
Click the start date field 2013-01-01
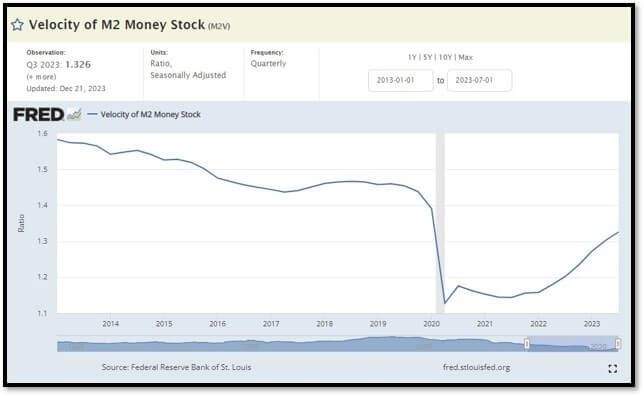tap(400, 81)
